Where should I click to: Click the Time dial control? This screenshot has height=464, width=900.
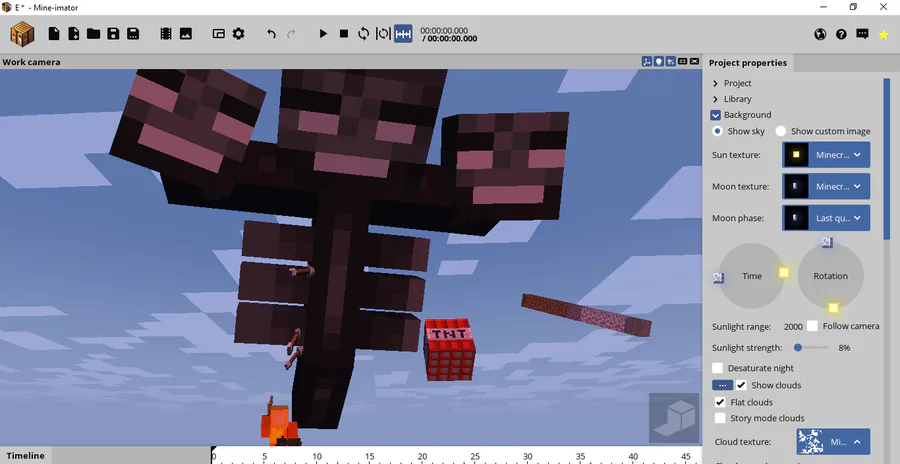[752, 276]
